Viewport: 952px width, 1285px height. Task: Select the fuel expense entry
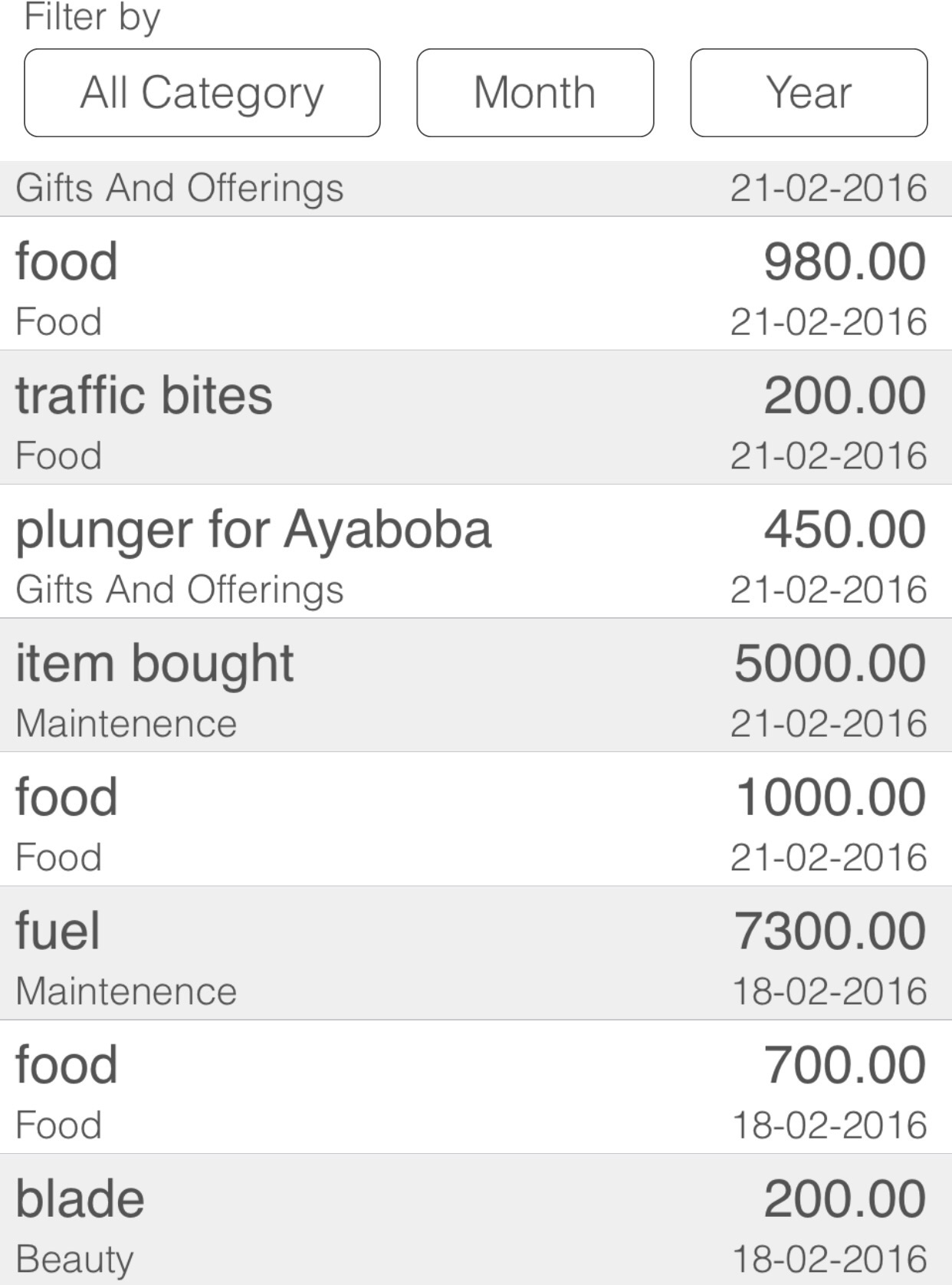[475, 953]
